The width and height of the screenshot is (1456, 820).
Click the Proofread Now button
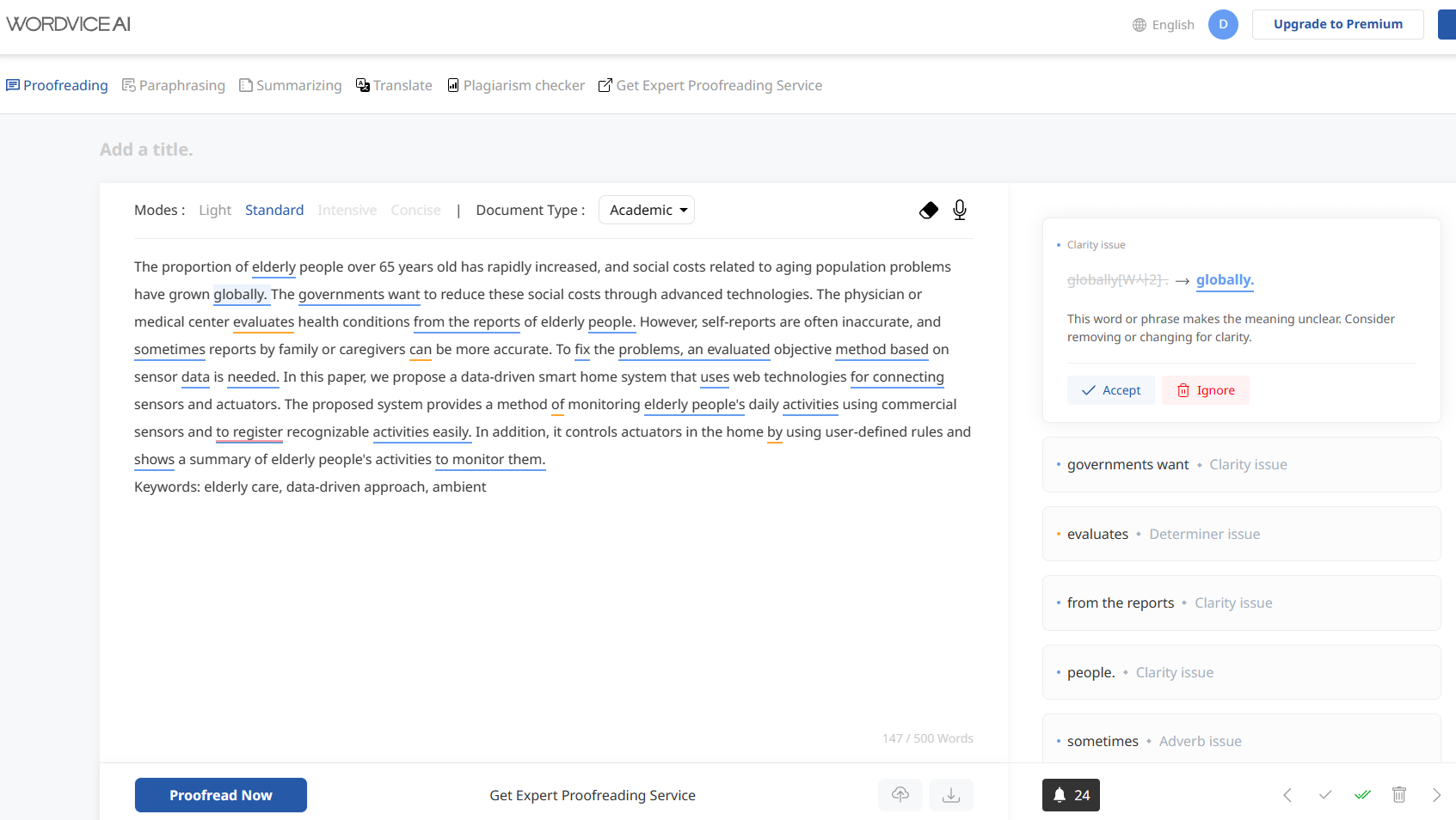coord(220,795)
